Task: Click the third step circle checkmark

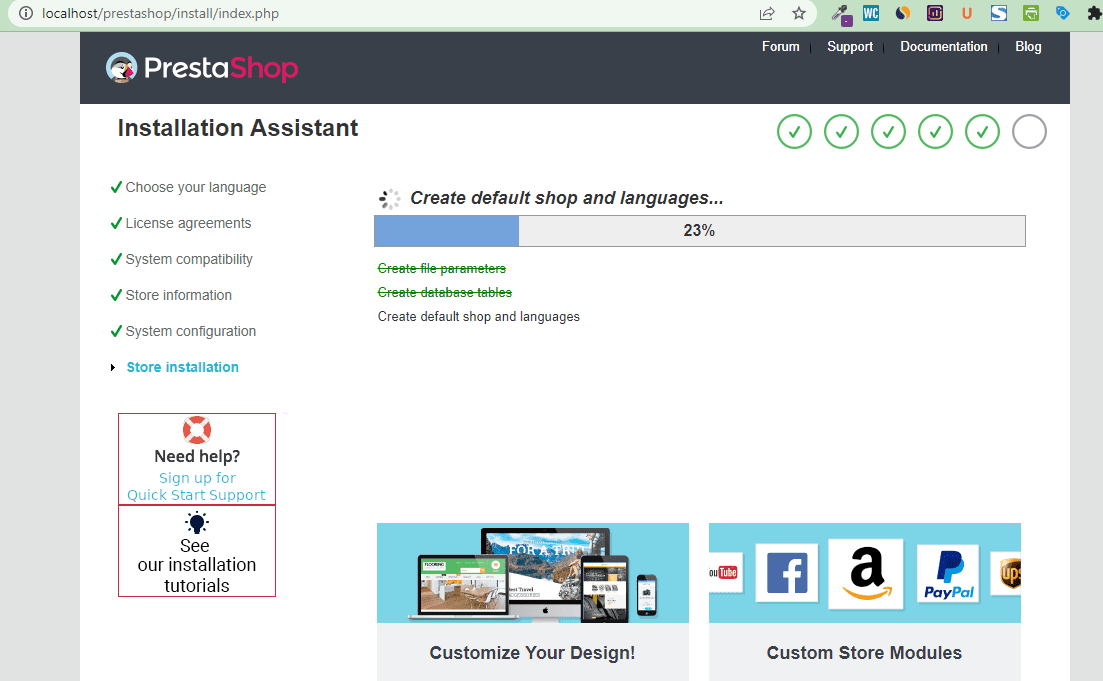Action: [888, 132]
